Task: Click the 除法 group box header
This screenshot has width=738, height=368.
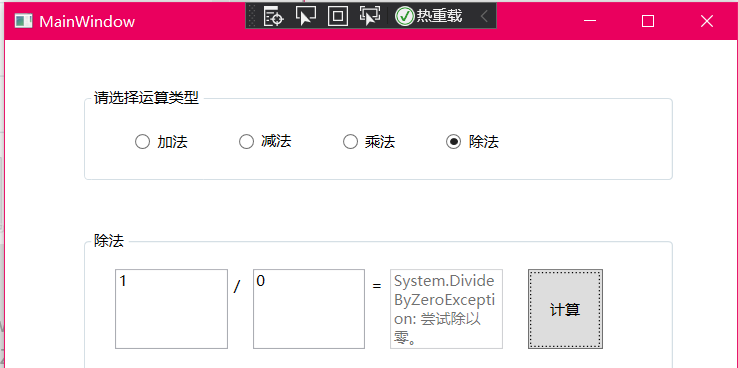Action: coord(109,241)
